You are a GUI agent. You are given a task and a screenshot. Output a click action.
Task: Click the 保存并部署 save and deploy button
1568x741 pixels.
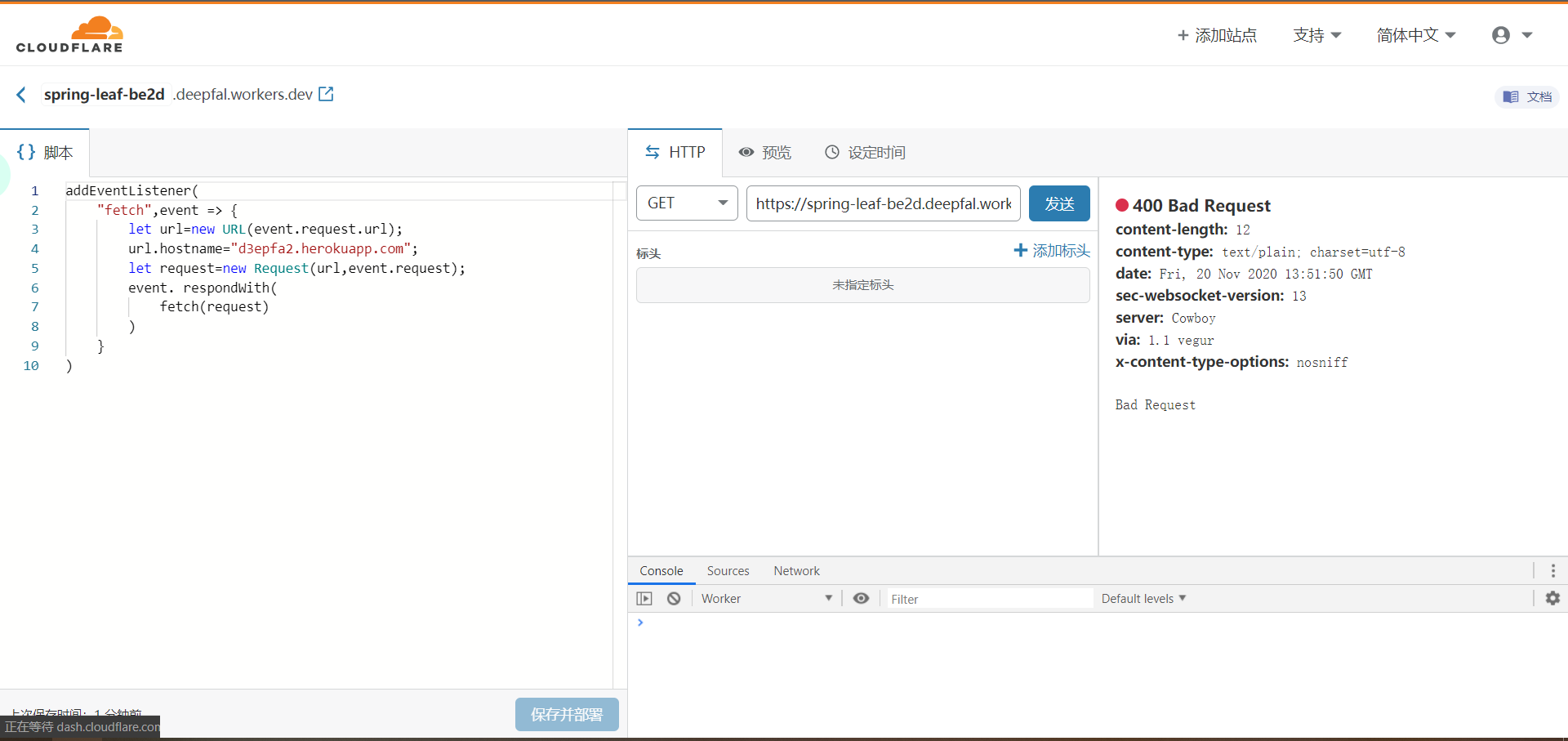pyautogui.click(x=567, y=715)
